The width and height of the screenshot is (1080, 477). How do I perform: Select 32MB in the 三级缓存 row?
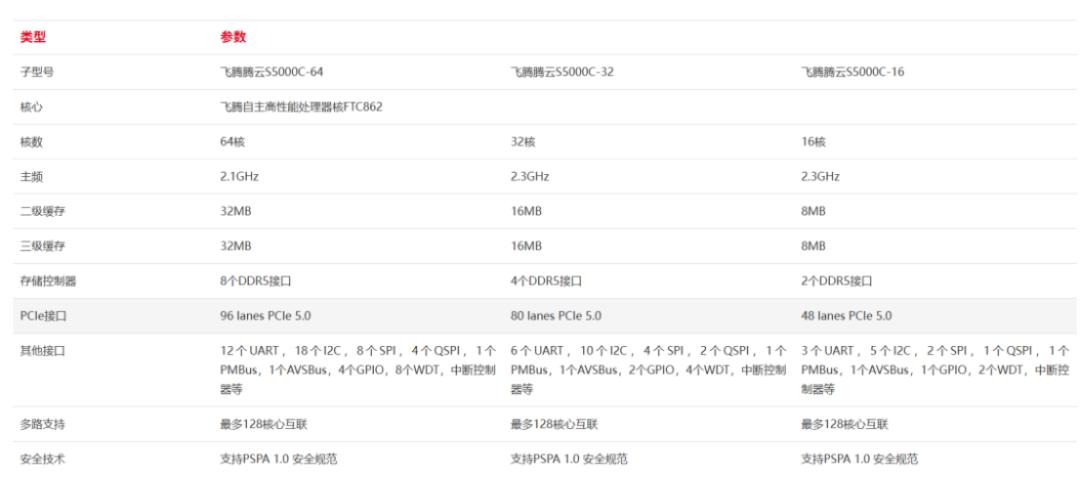236,246
